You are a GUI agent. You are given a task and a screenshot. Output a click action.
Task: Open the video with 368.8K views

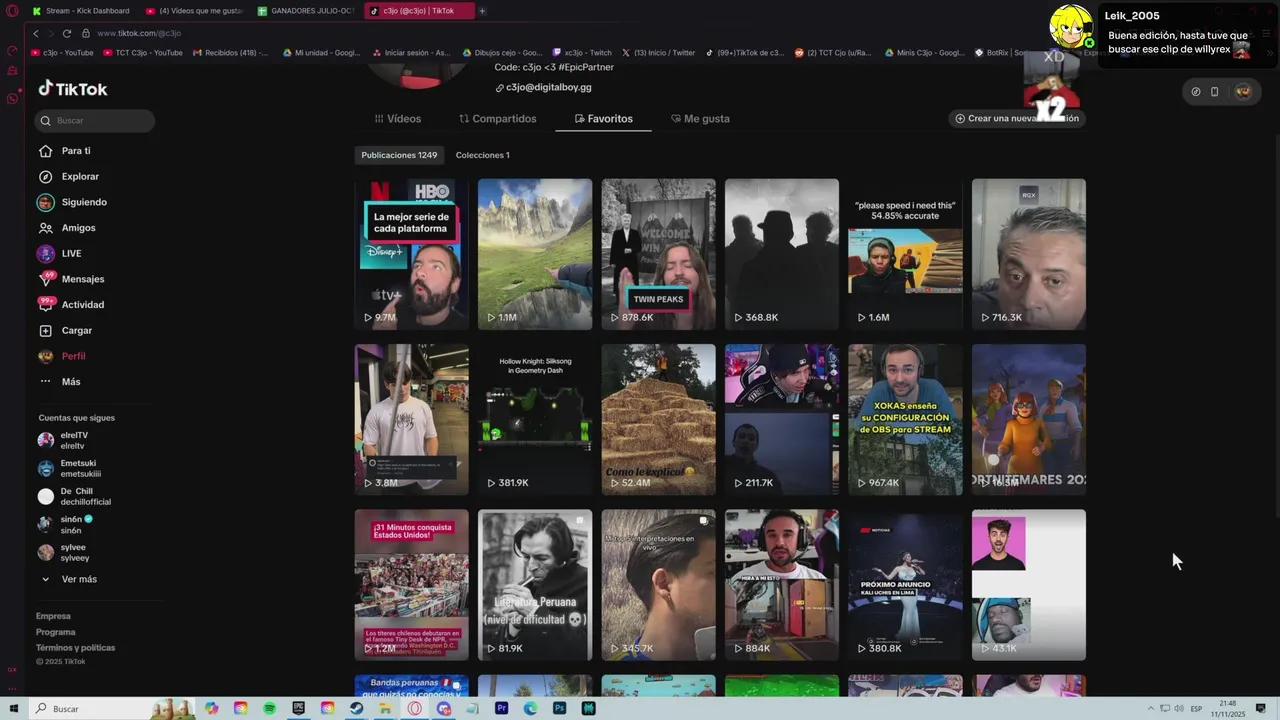pyautogui.click(x=782, y=254)
